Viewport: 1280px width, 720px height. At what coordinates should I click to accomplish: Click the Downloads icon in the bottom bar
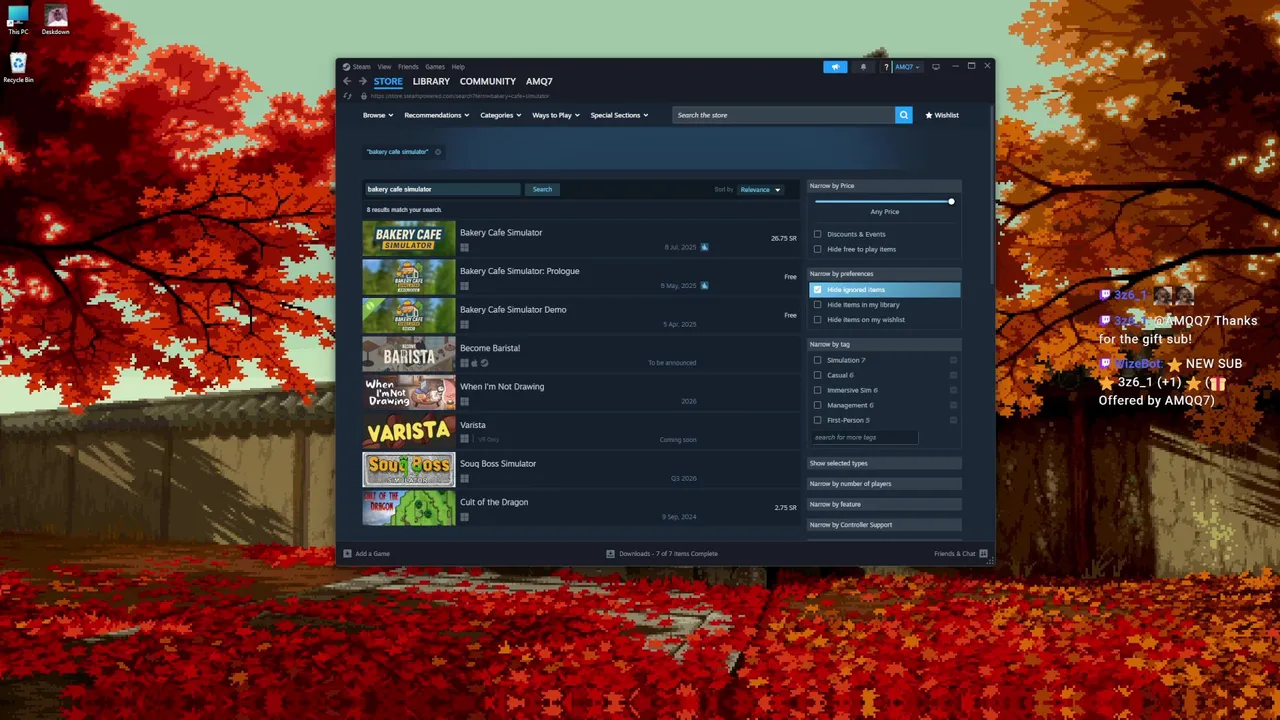[x=611, y=553]
